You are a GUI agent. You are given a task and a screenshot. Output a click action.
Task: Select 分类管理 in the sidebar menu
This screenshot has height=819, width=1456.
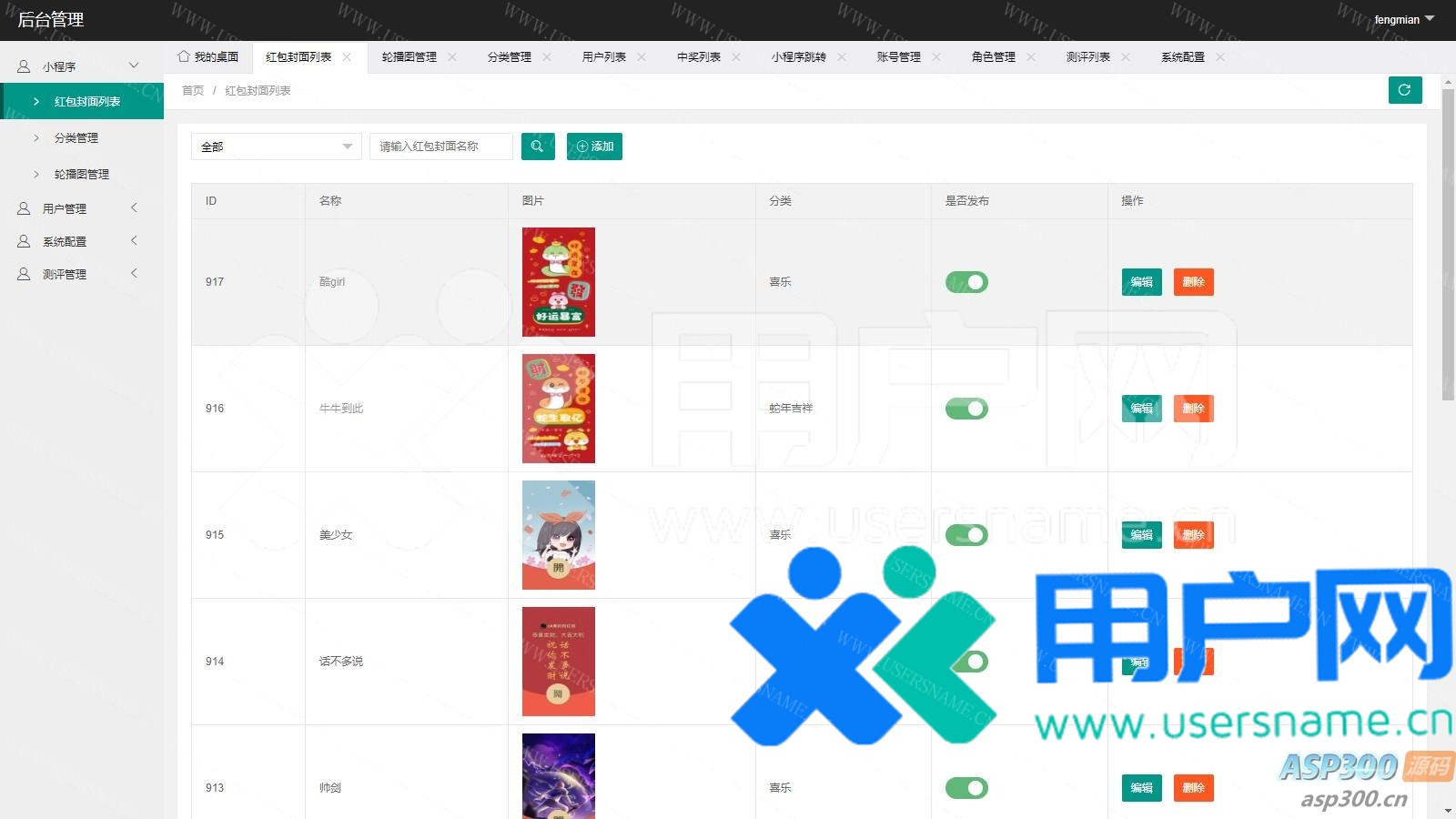click(76, 138)
